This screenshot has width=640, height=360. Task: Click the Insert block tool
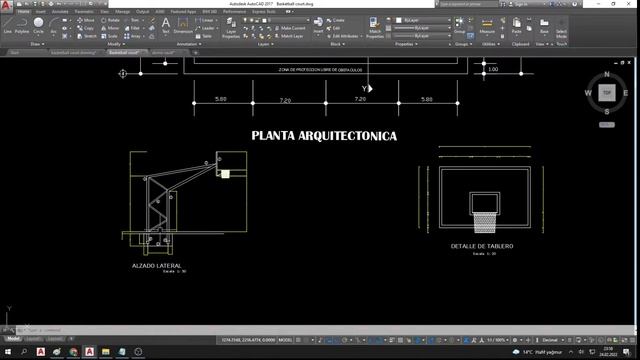[x=318, y=25]
